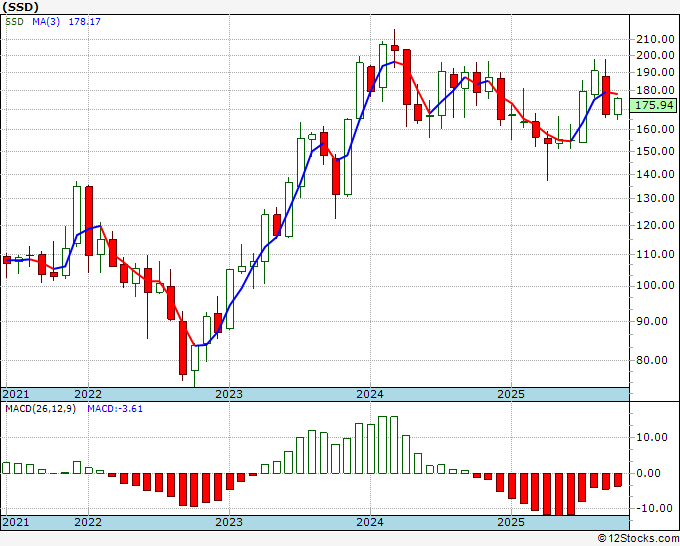Click 2023 on the price chart timeline
The height and width of the screenshot is (546, 680).
pyautogui.click(x=229, y=394)
